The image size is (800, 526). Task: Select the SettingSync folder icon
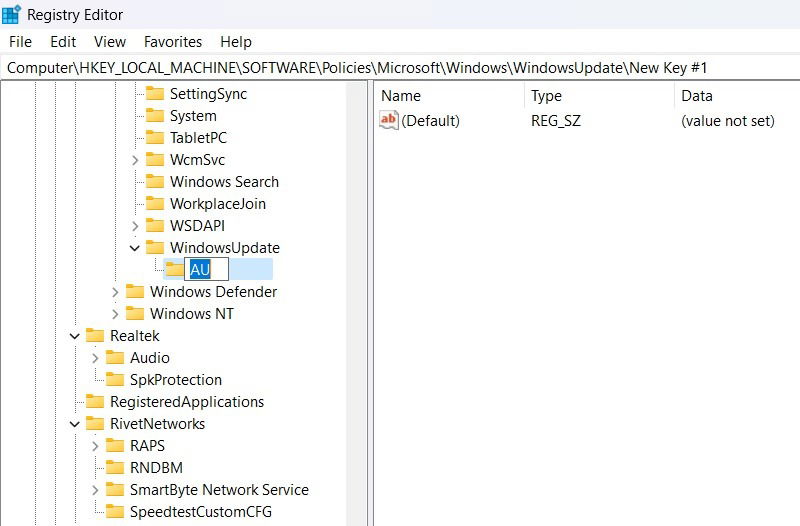(x=155, y=93)
